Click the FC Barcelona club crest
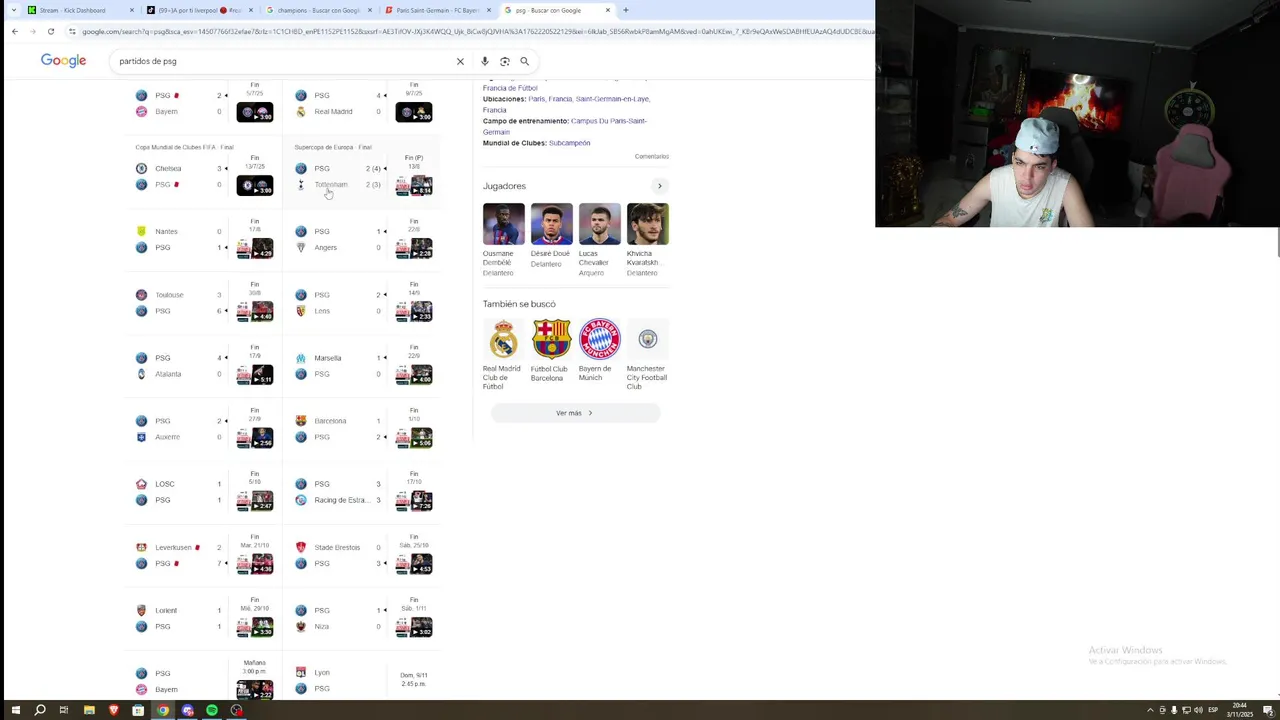Viewport: 1280px width, 720px height. point(551,339)
